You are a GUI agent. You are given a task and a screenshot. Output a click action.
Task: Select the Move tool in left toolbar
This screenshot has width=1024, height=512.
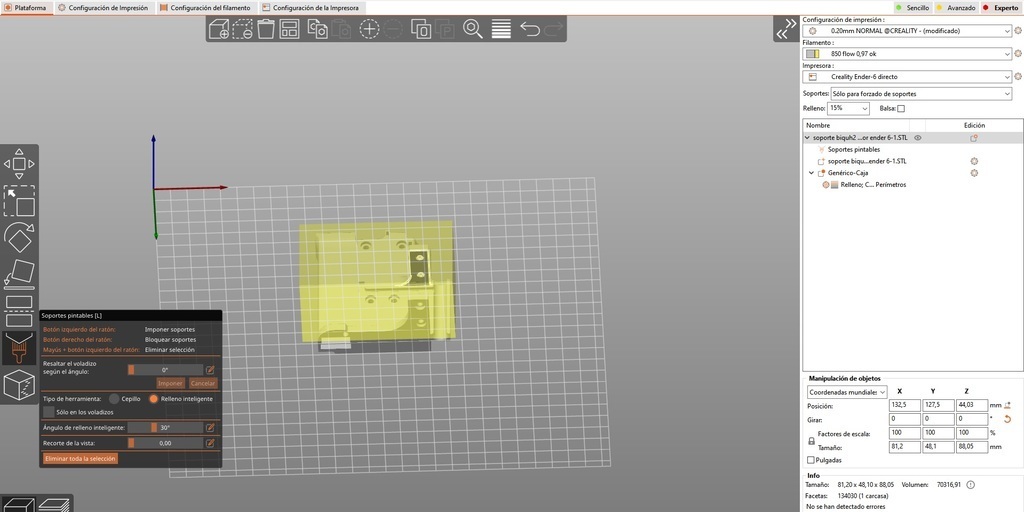pos(20,164)
